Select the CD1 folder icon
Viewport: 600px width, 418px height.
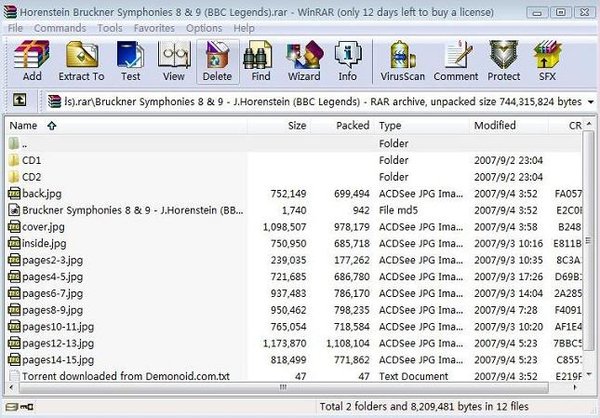(14, 160)
